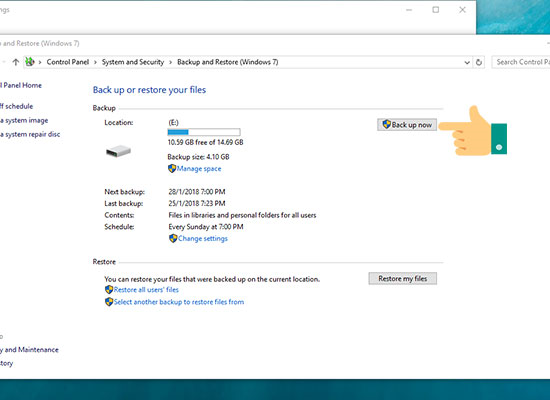Click the text 10.59 GB free of 14.69 GB
The width and height of the screenshot is (550, 400).
pyautogui.click(x=205, y=142)
